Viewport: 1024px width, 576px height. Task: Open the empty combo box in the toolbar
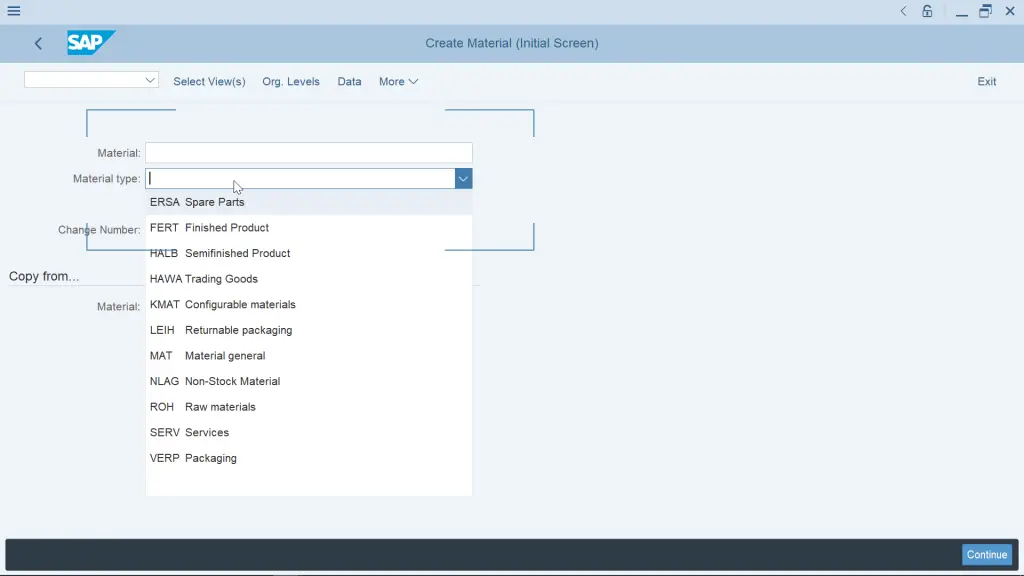tap(90, 79)
